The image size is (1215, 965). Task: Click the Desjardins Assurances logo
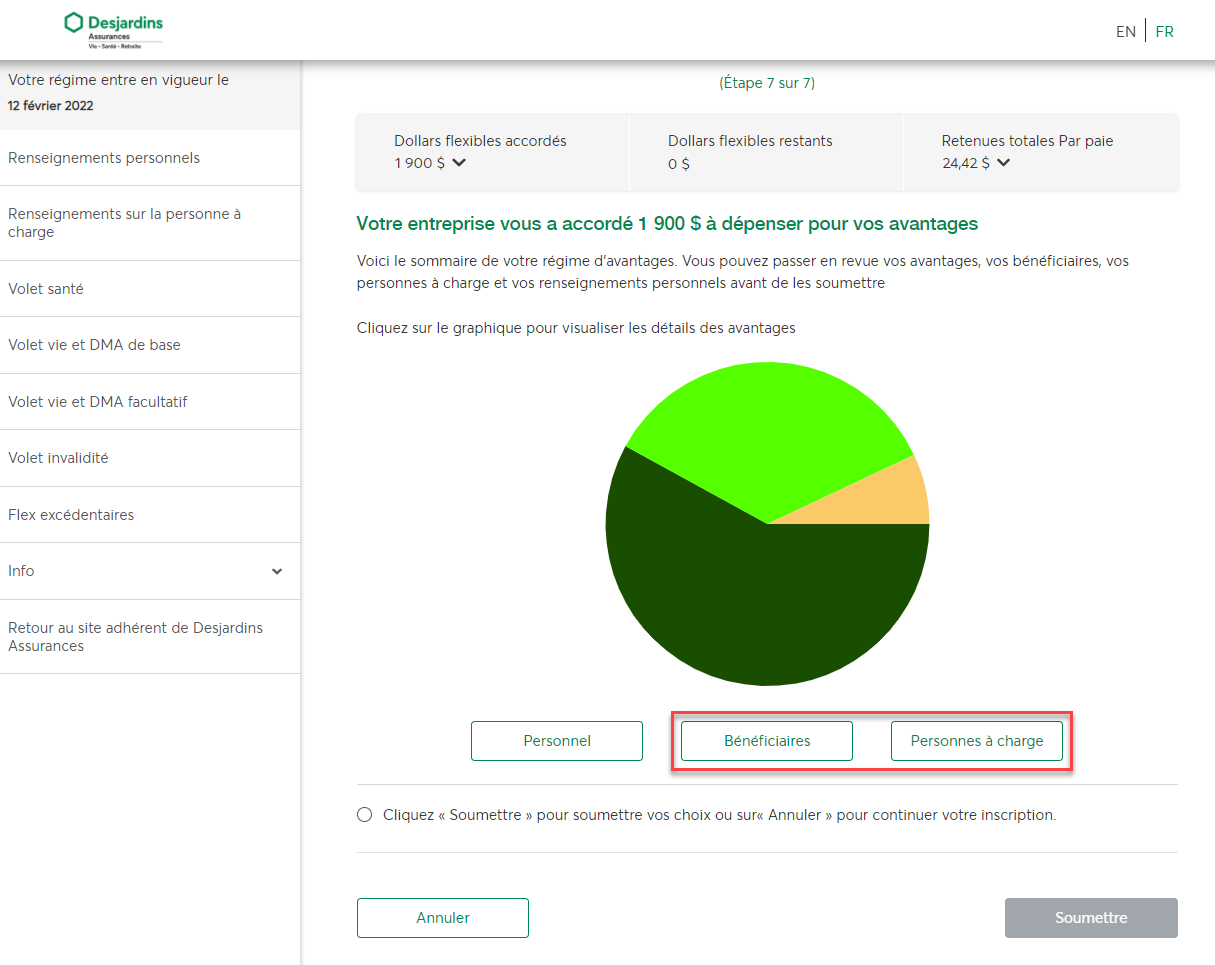click(x=113, y=31)
